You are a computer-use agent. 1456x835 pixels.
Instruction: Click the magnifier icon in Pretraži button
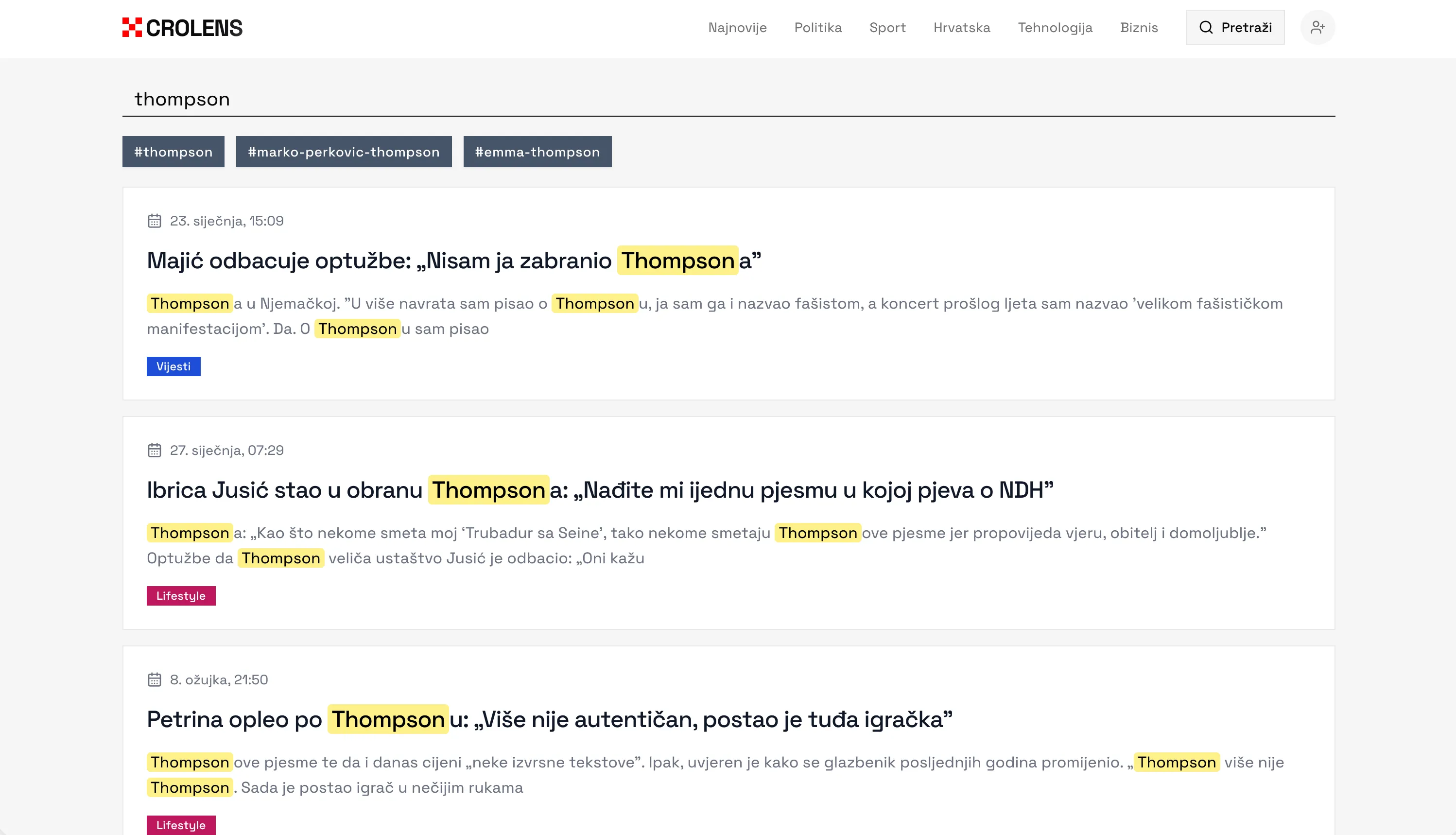pos(1207,26)
